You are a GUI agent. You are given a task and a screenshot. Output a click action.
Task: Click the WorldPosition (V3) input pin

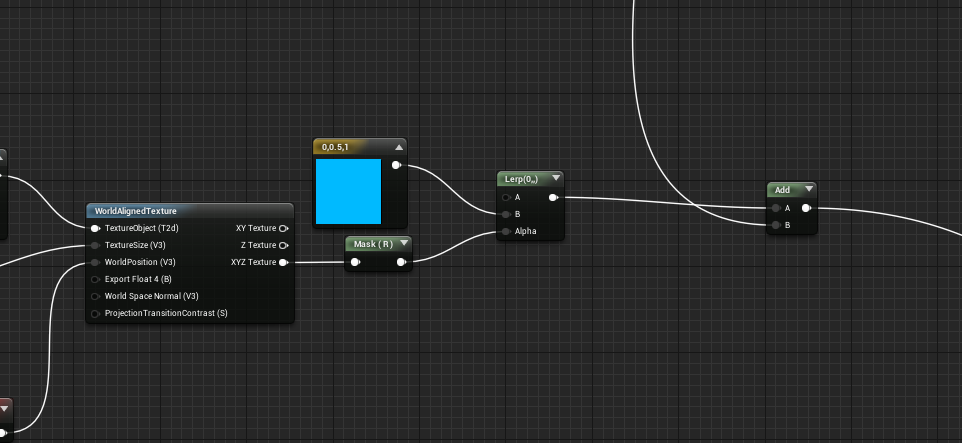[x=95, y=263]
